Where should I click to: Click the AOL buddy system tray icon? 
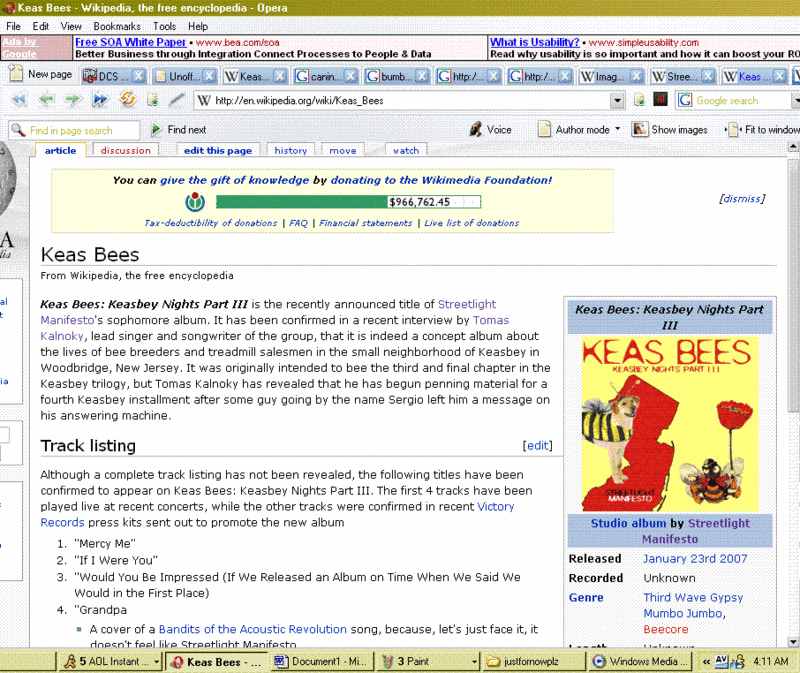(x=737, y=662)
